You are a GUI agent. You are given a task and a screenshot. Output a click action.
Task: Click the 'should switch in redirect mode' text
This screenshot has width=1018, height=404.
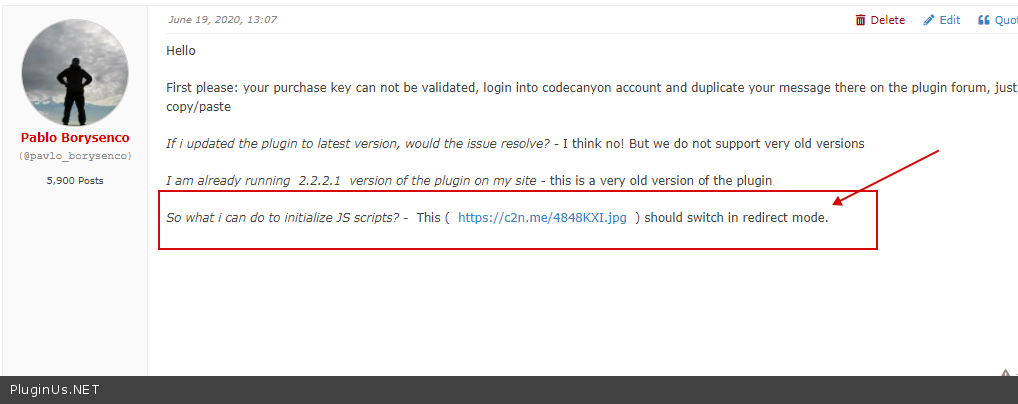pyautogui.click(x=736, y=218)
